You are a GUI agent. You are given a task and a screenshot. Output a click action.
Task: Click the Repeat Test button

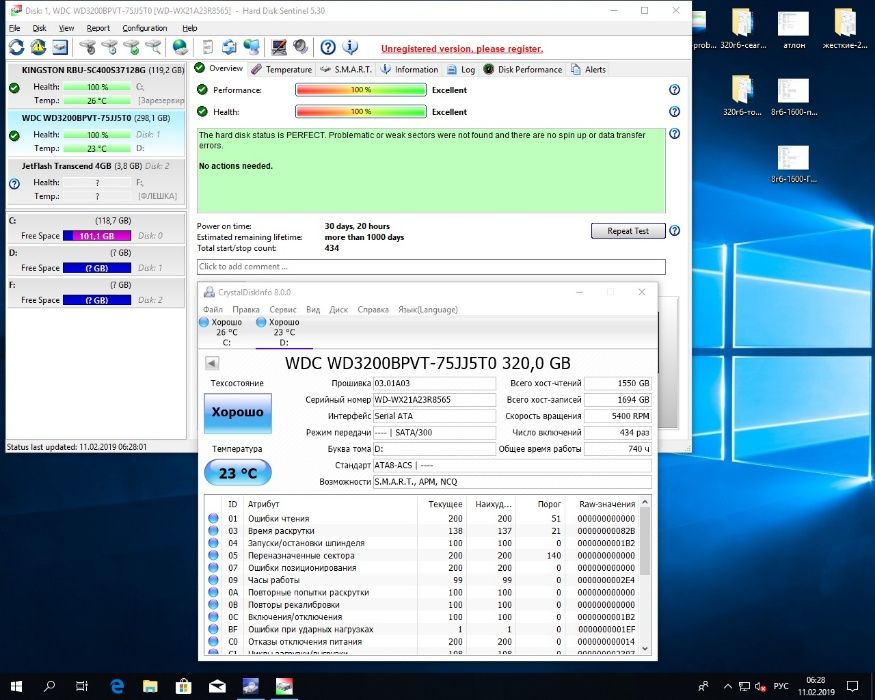628,231
